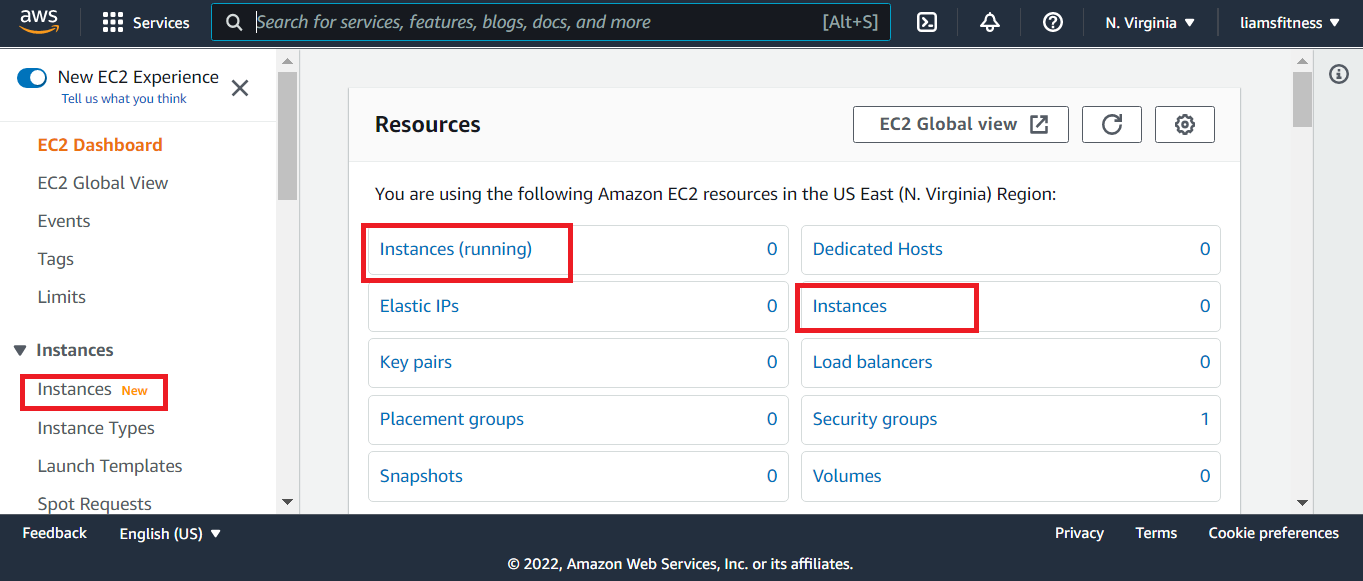Viewport: 1363px width, 581px height.
Task: Open the notifications bell
Action: click(990, 22)
